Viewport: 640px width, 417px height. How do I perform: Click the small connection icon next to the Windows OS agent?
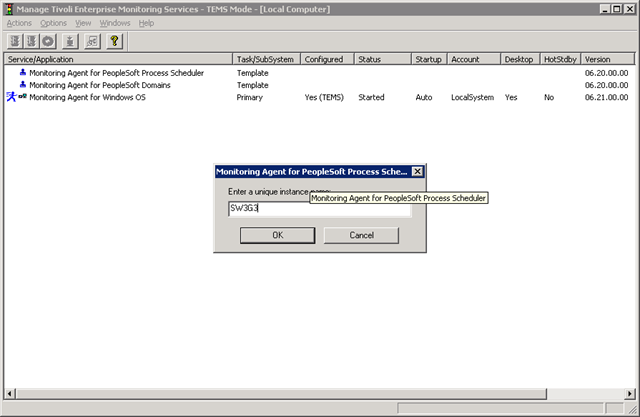click(22, 97)
